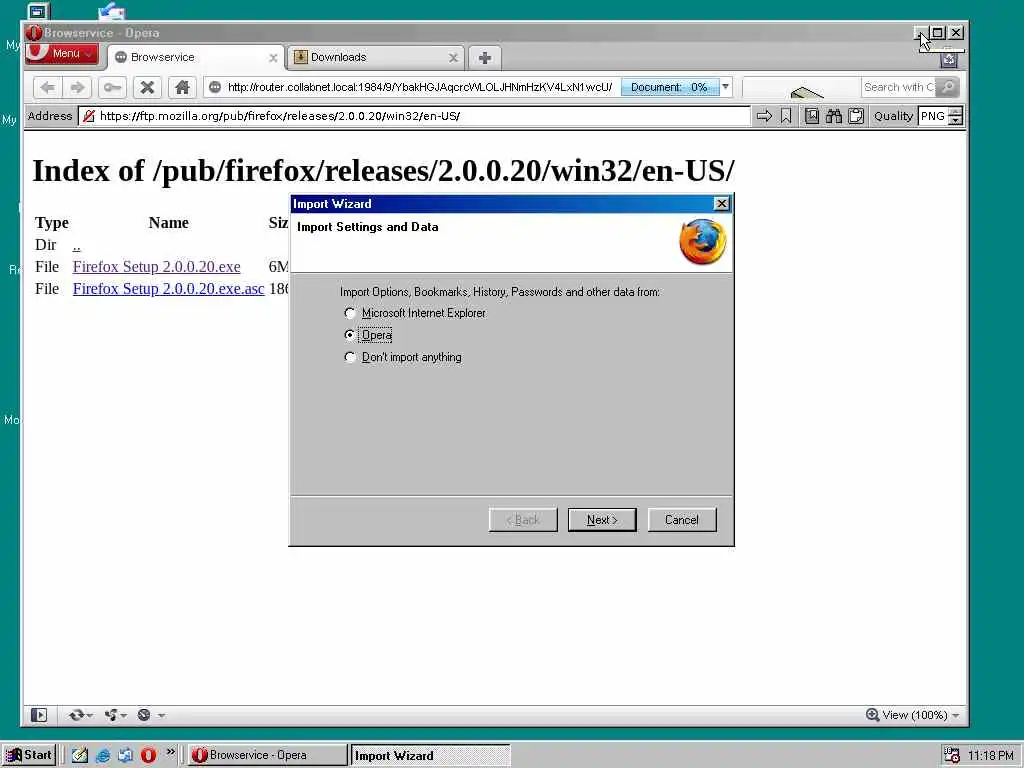Viewport: 1024px width, 768px height.
Task: Switch to Browservice - Opera taskbar button
Action: [x=268, y=755]
